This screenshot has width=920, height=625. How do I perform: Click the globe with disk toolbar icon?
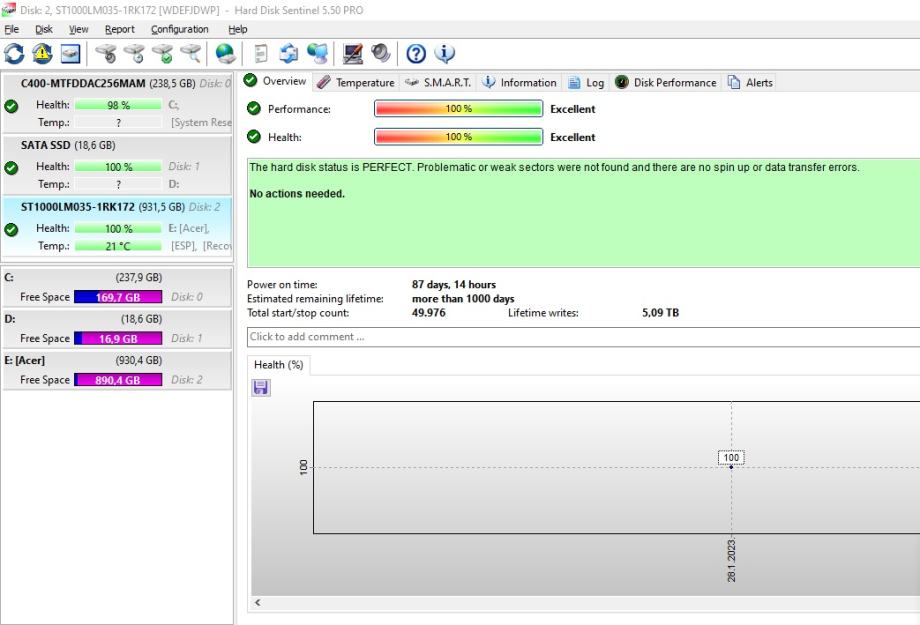point(226,54)
